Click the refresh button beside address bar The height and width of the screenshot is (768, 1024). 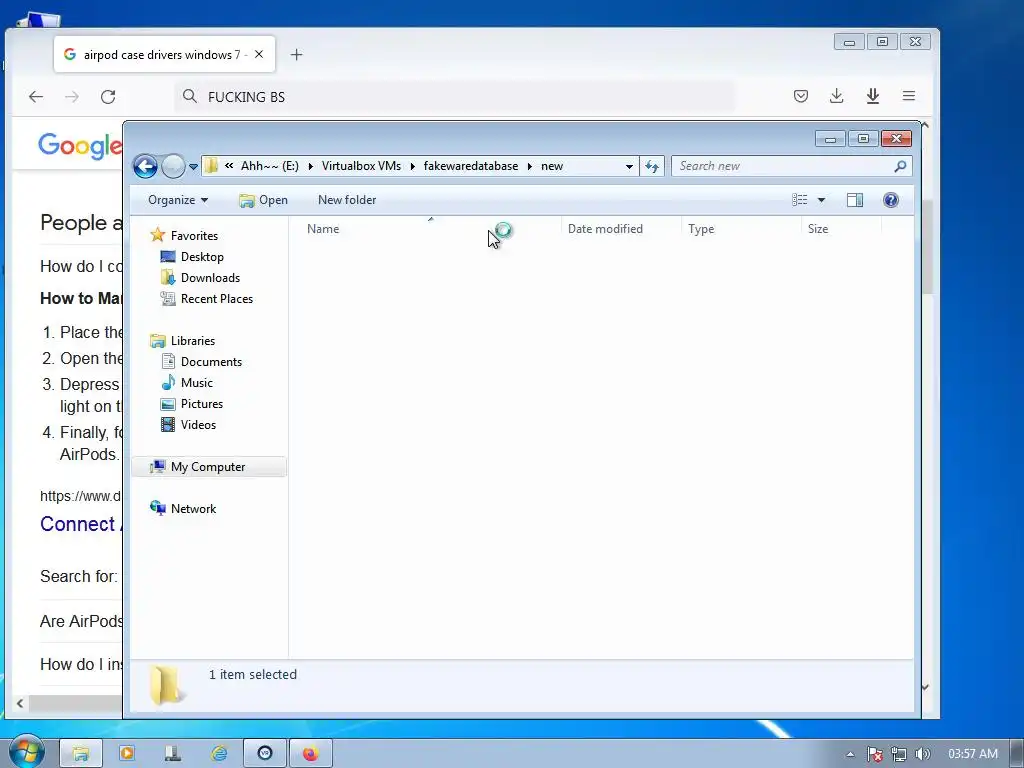(652, 166)
